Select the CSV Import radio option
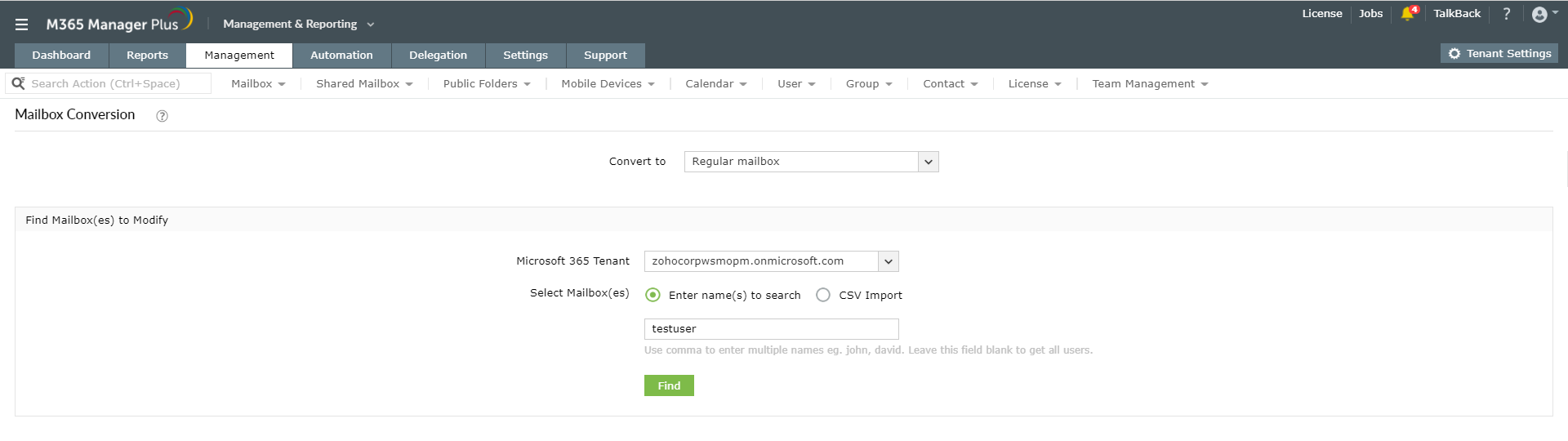Image resolution: width=1568 pixels, height=441 pixels. (x=823, y=295)
